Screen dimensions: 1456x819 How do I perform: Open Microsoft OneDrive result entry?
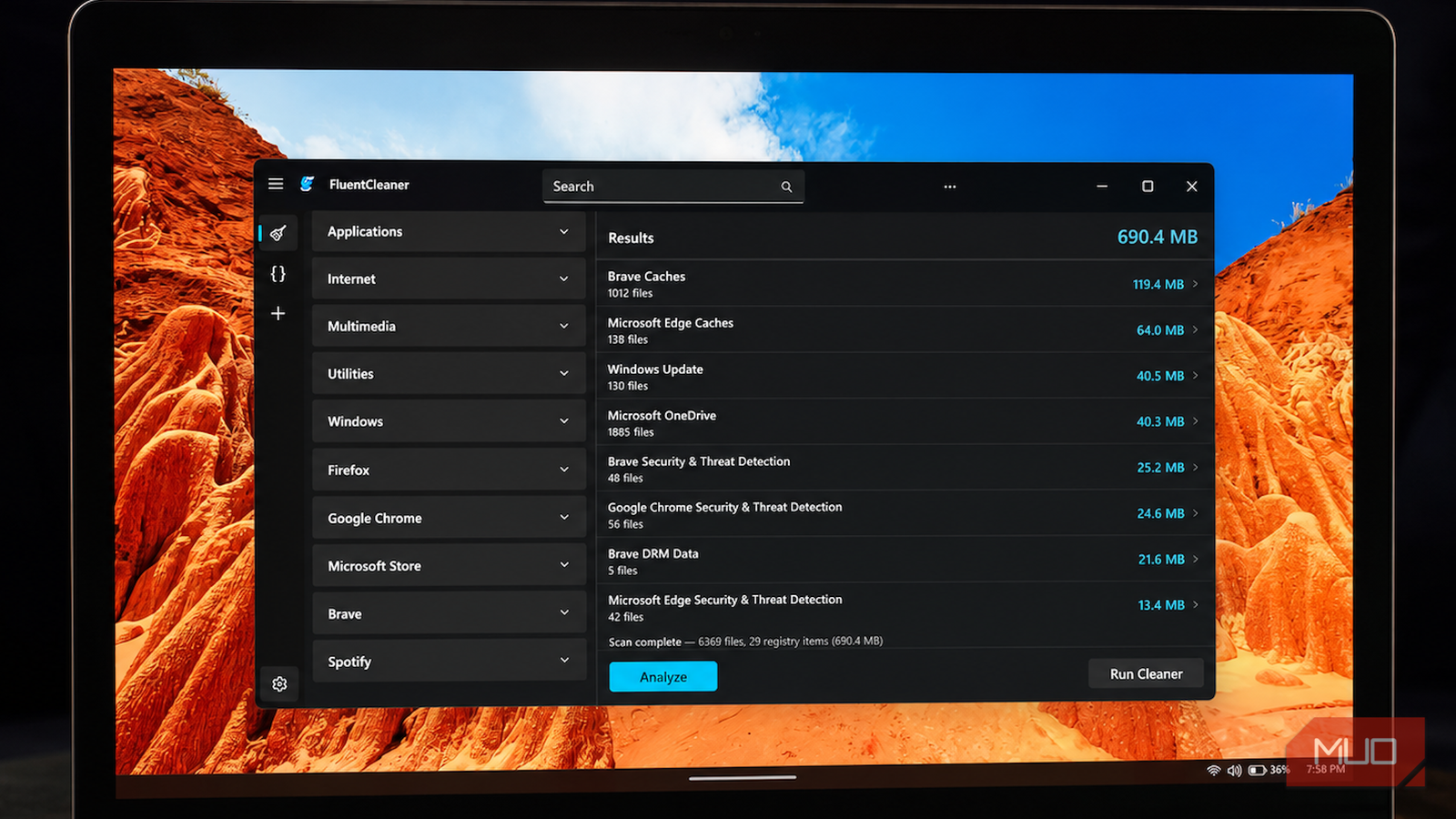[905, 422]
